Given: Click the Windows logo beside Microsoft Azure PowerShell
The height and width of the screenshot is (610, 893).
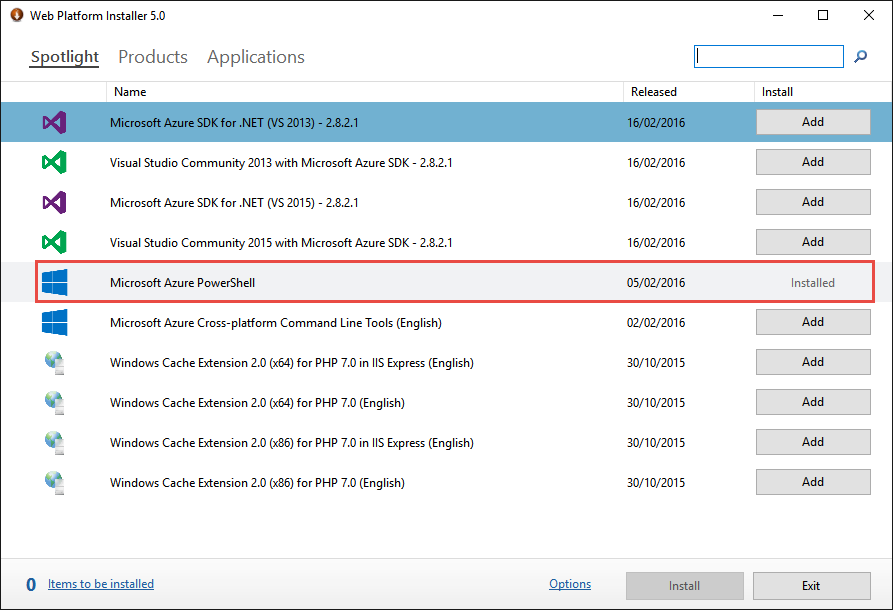Looking at the screenshot, I should click(55, 282).
